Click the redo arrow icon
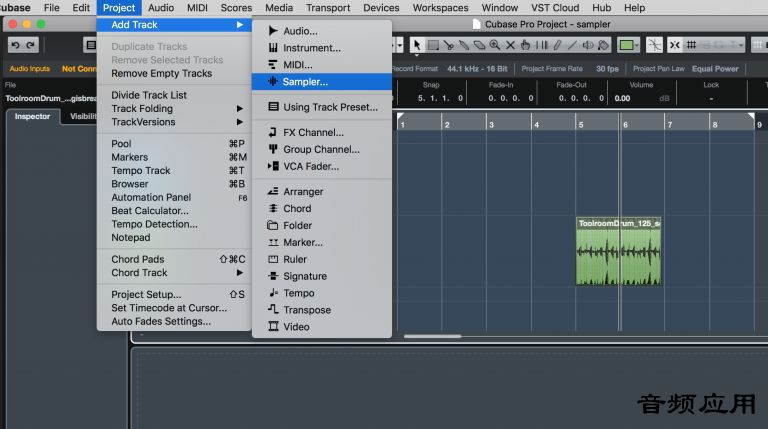Screen dimensions: 768x429 point(30,45)
